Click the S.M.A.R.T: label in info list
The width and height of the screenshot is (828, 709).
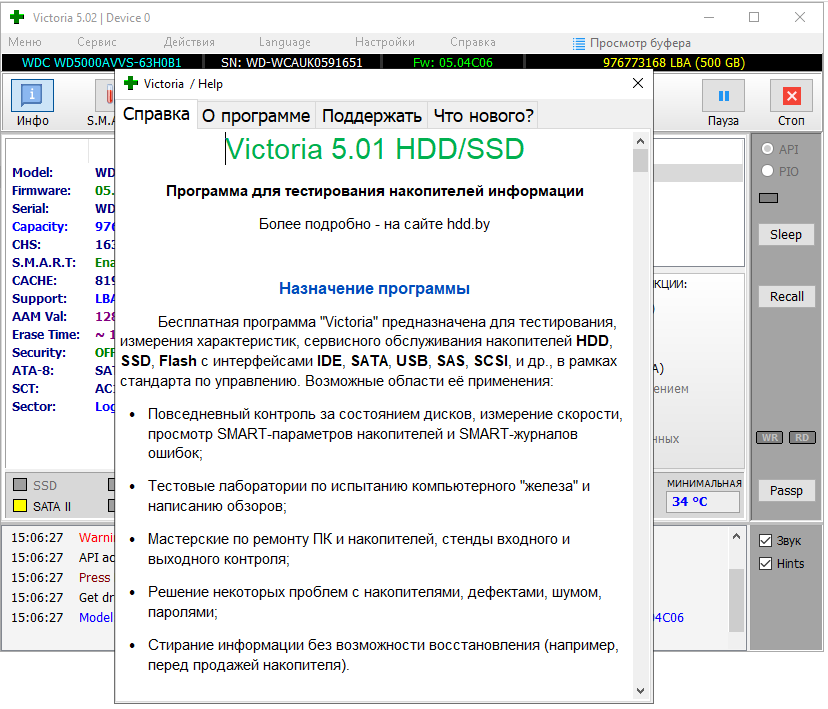pos(44,263)
